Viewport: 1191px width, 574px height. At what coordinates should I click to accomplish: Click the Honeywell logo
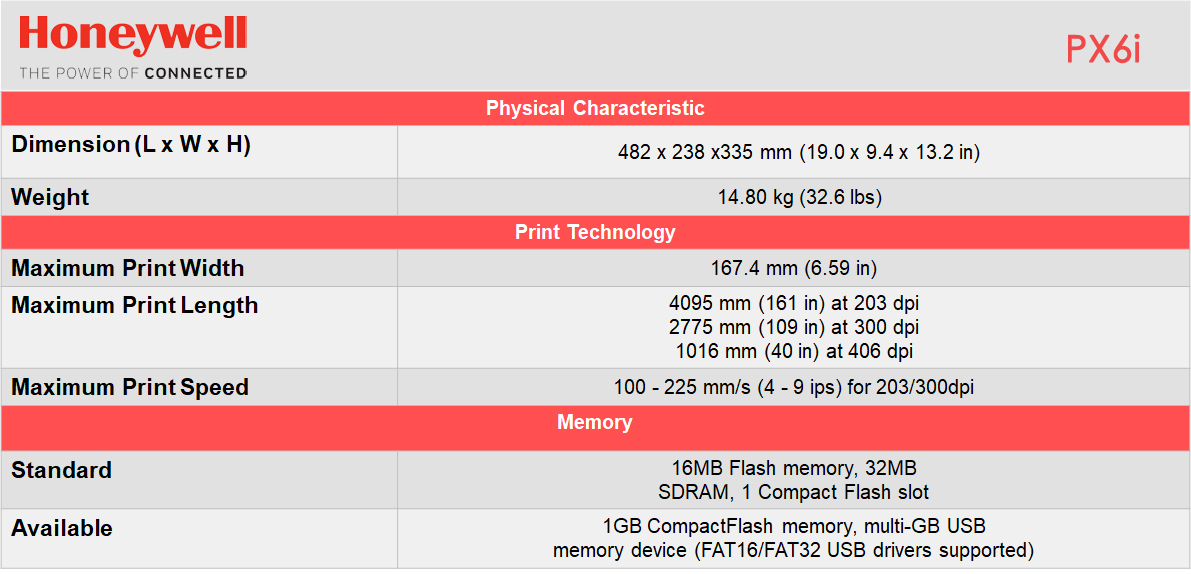pos(133,37)
